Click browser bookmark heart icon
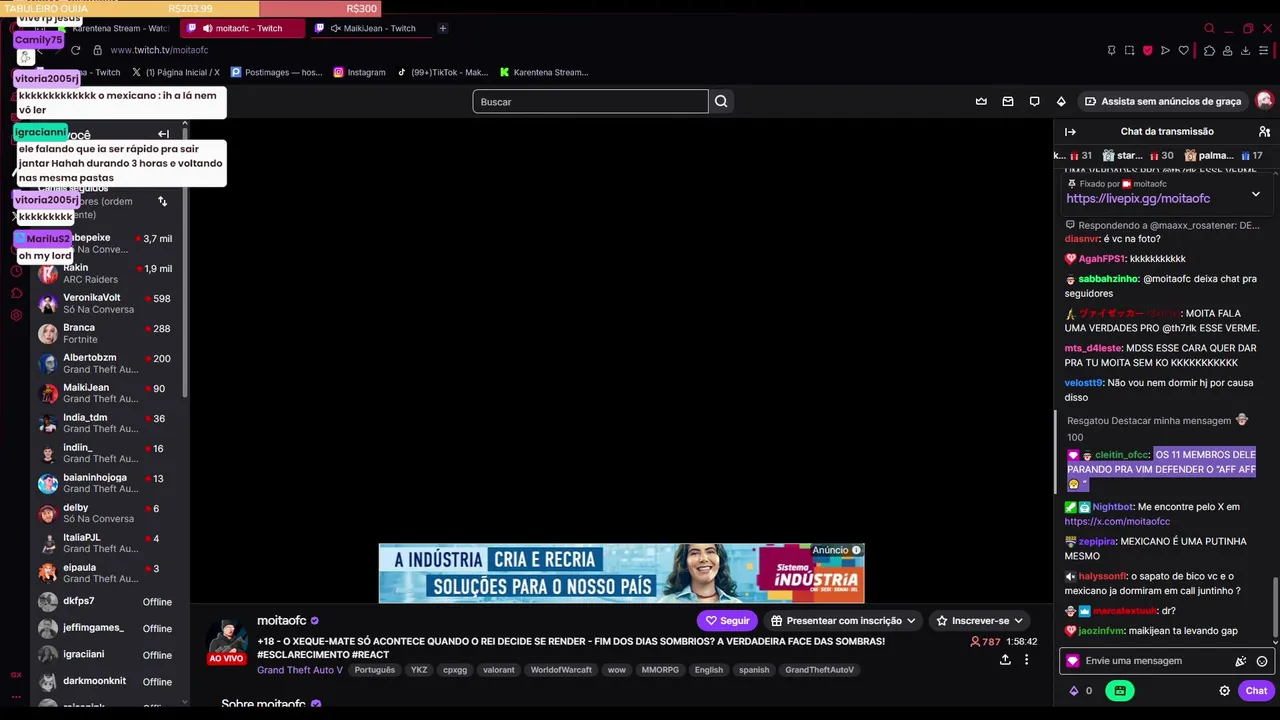The width and height of the screenshot is (1280, 720). [1183, 50]
